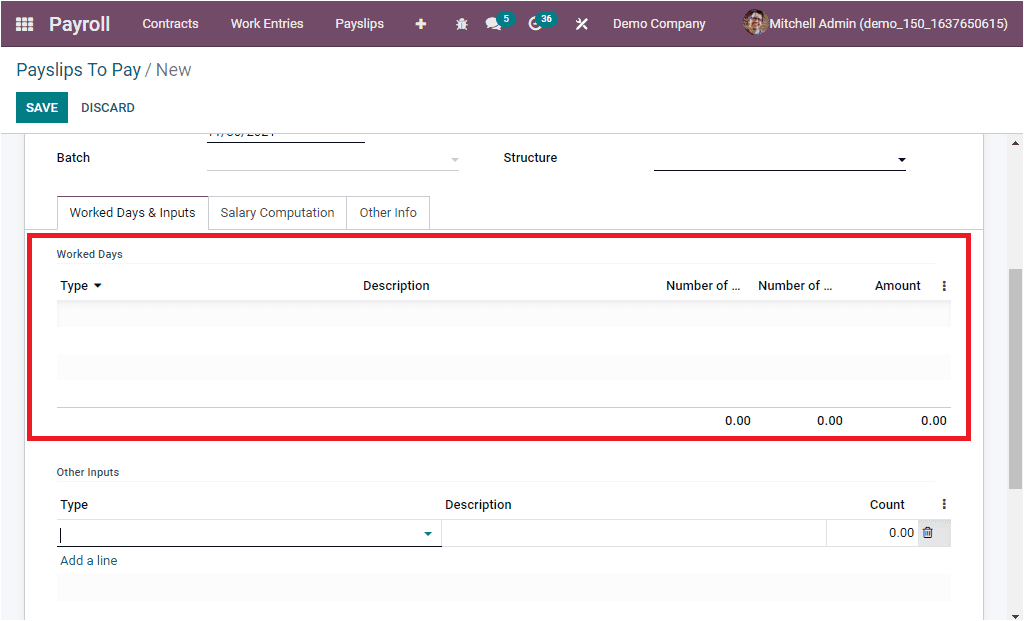This screenshot has width=1024, height=621.
Task: Open Worked Days optional columns kebab icon
Action: click(x=943, y=285)
